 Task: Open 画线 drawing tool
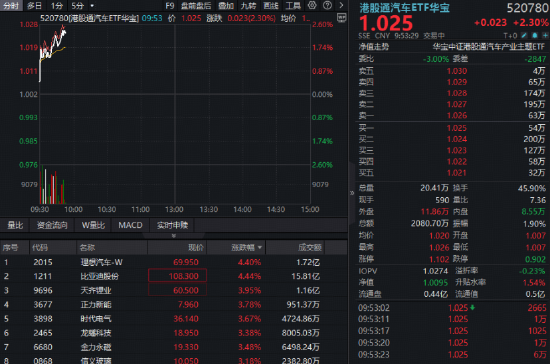click(x=271, y=6)
